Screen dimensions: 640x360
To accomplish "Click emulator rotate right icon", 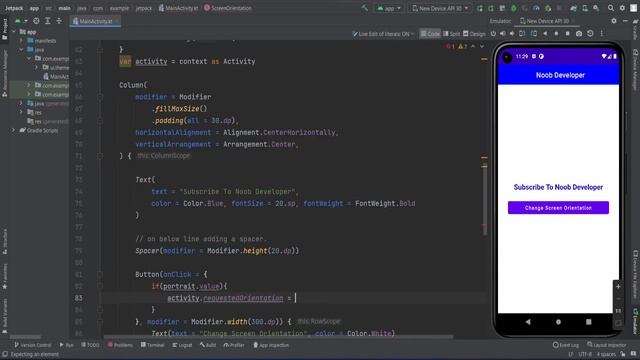I will (x=534, y=33).
